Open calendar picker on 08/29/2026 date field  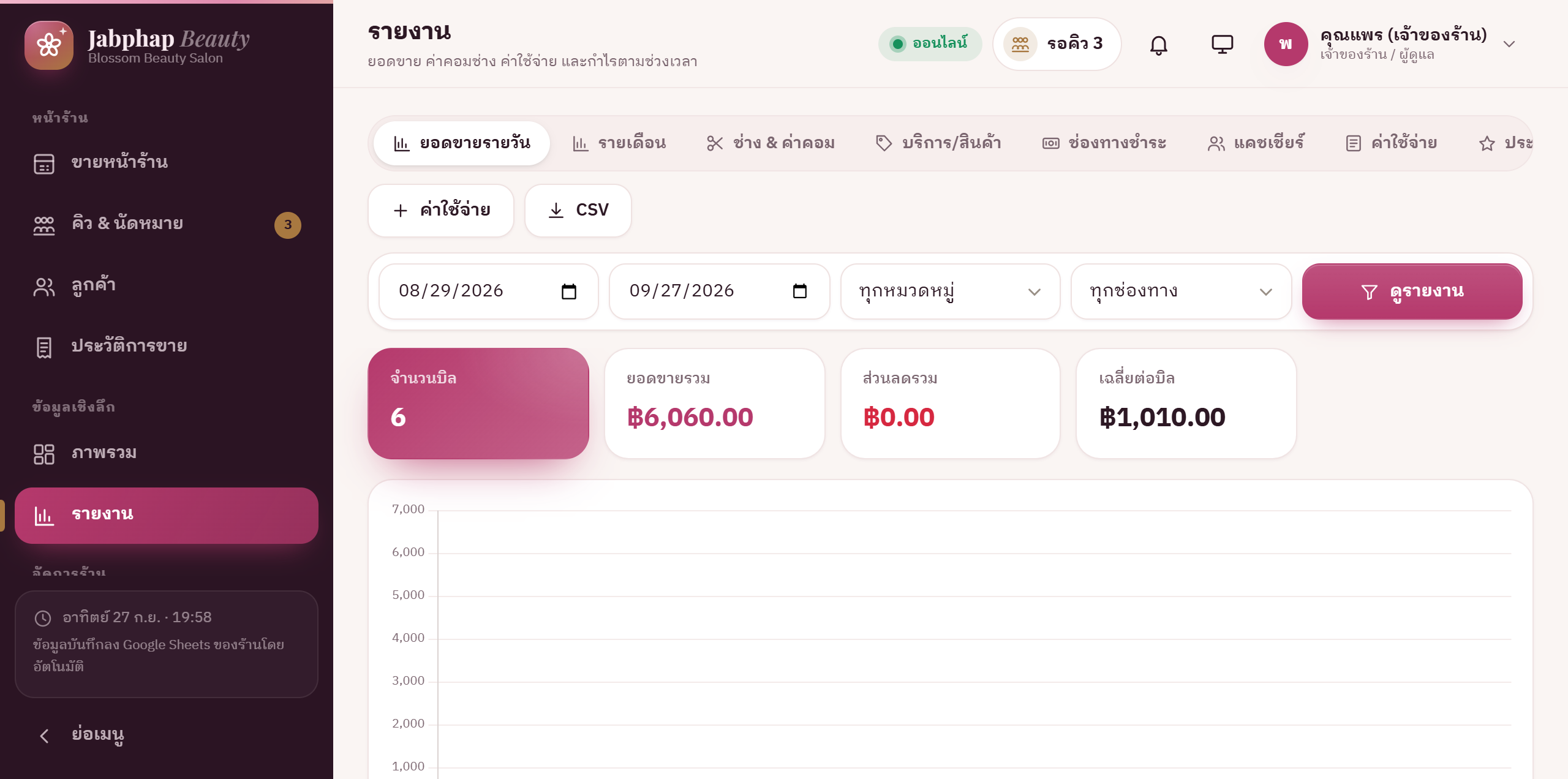[569, 291]
